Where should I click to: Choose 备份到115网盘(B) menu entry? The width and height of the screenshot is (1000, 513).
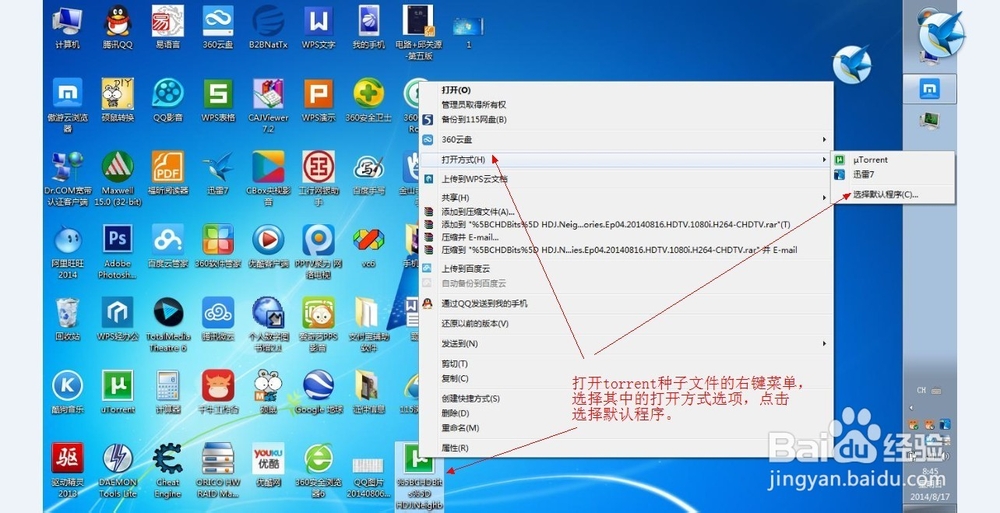tap(626, 119)
